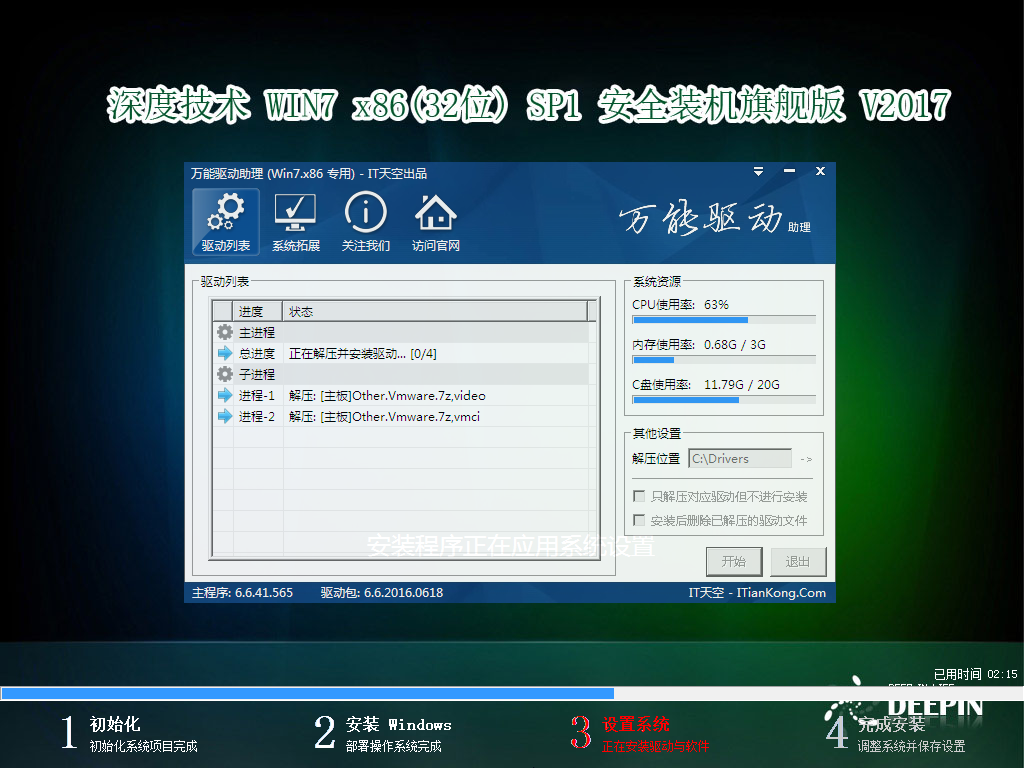
Task: Minimize the 万能驱动助理 window
Action: (790, 171)
